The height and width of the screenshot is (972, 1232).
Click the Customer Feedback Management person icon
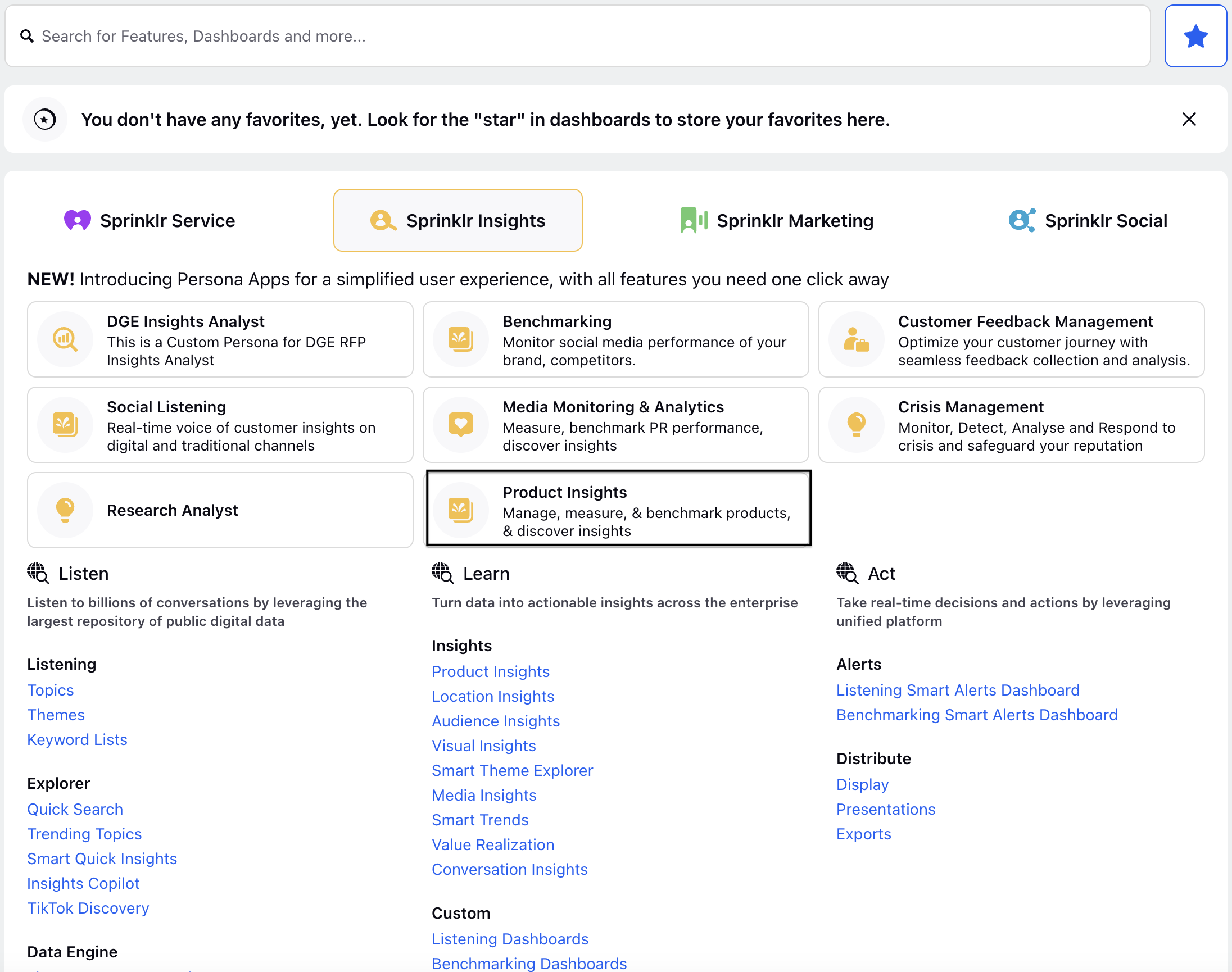(x=857, y=339)
